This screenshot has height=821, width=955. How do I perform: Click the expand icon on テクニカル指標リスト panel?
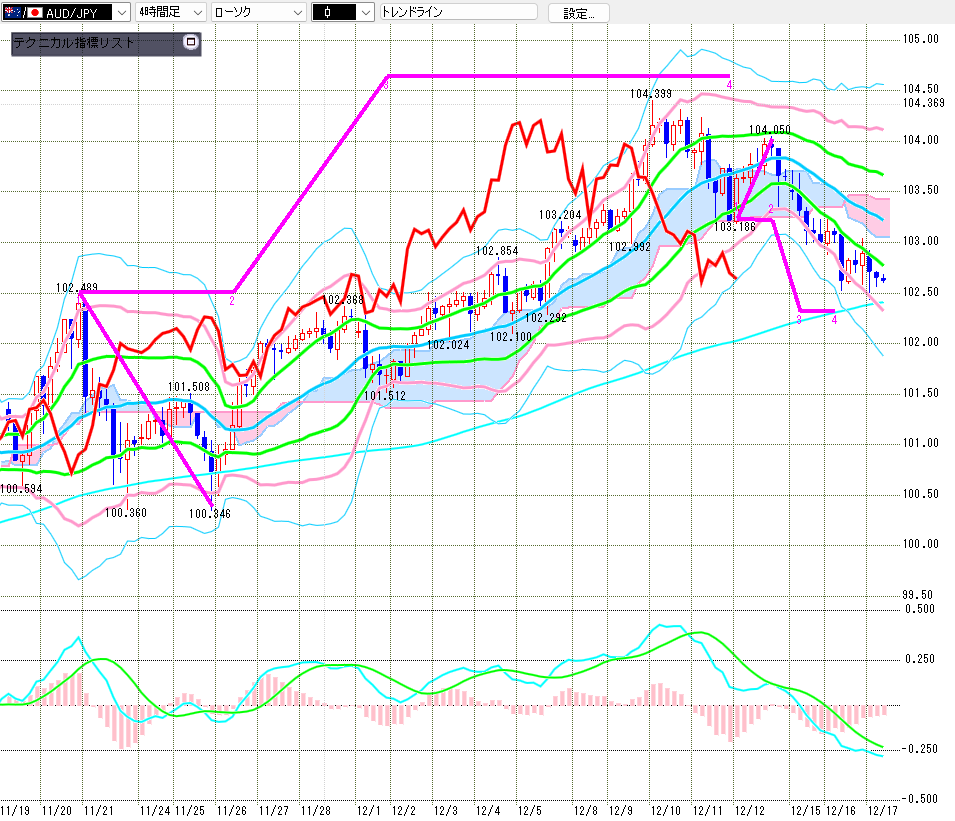click(x=192, y=43)
